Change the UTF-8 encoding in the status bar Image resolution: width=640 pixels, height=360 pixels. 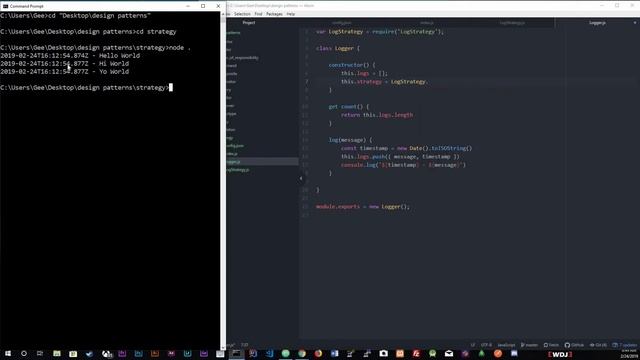click(x=486, y=345)
